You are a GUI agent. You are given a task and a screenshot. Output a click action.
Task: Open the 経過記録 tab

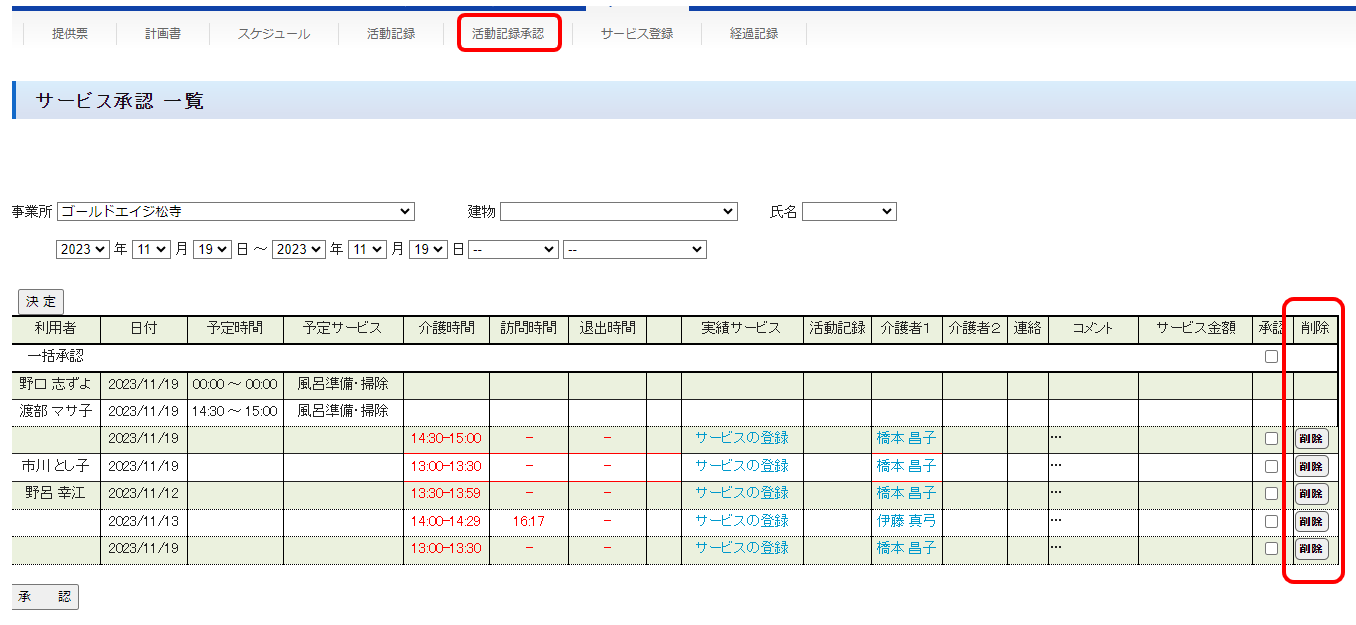753,33
